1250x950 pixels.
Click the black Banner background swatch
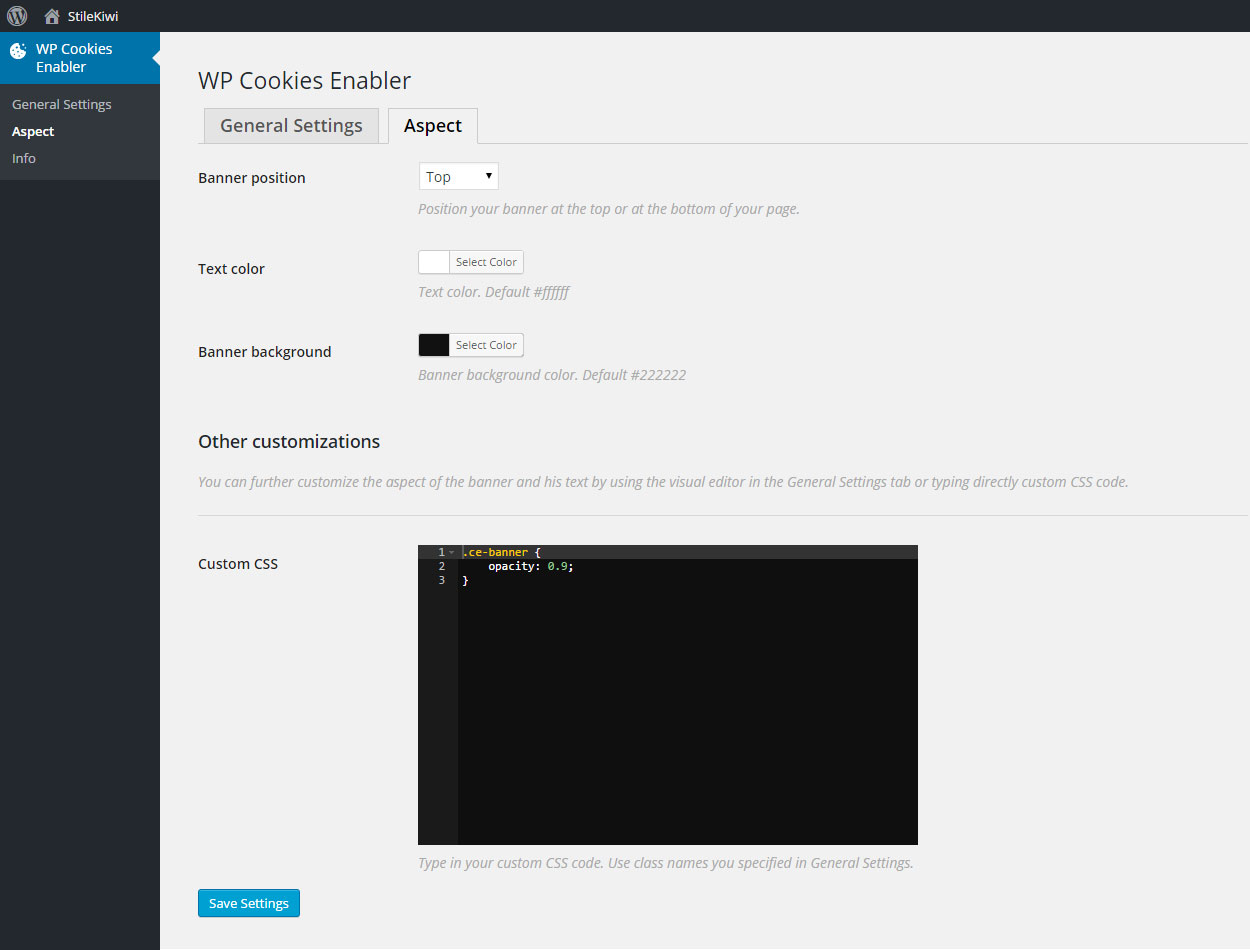pos(434,345)
